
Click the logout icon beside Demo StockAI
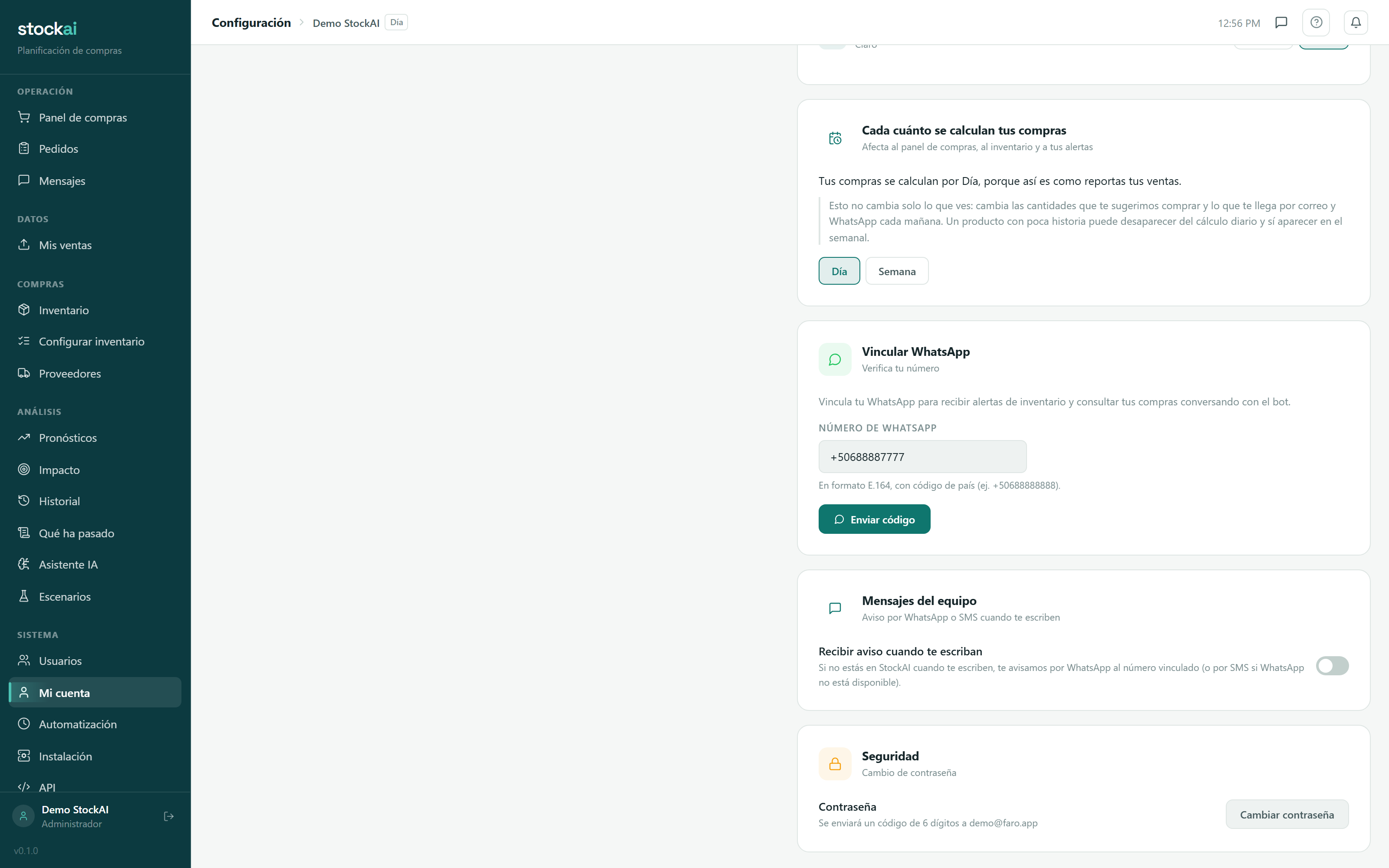tap(169, 816)
